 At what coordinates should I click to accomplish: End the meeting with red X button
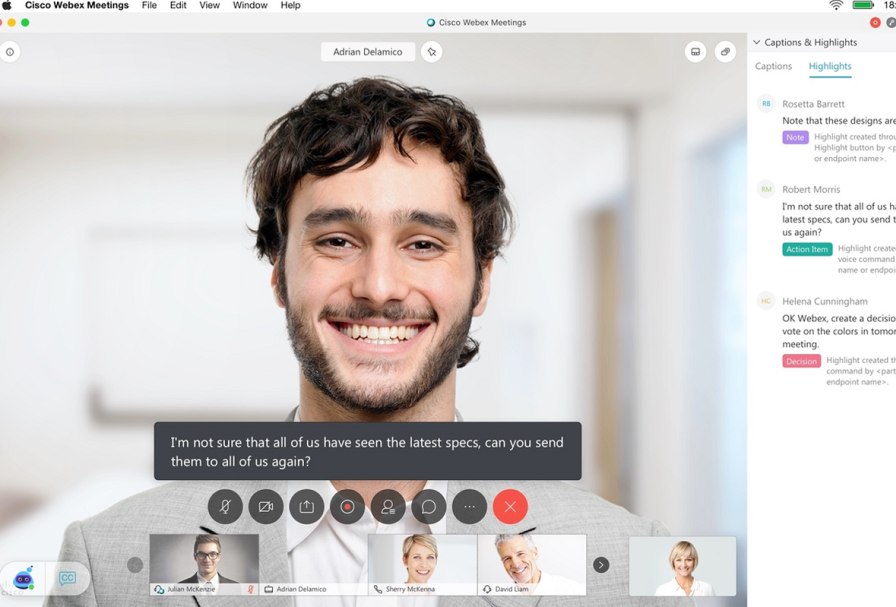510,507
